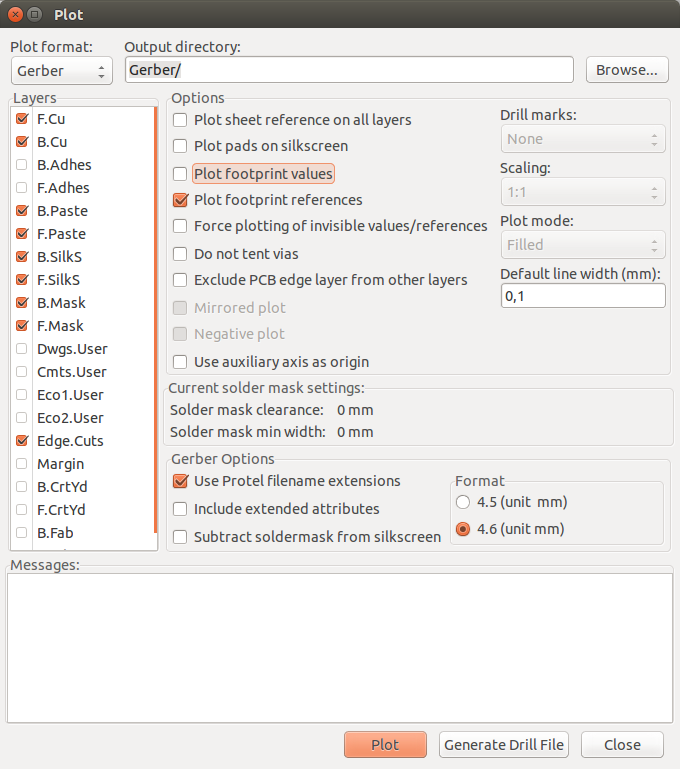The width and height of the screenshot is (680, 769).
Task: Open the Scaling 1:1 dropdown
Action: [583, 192]
